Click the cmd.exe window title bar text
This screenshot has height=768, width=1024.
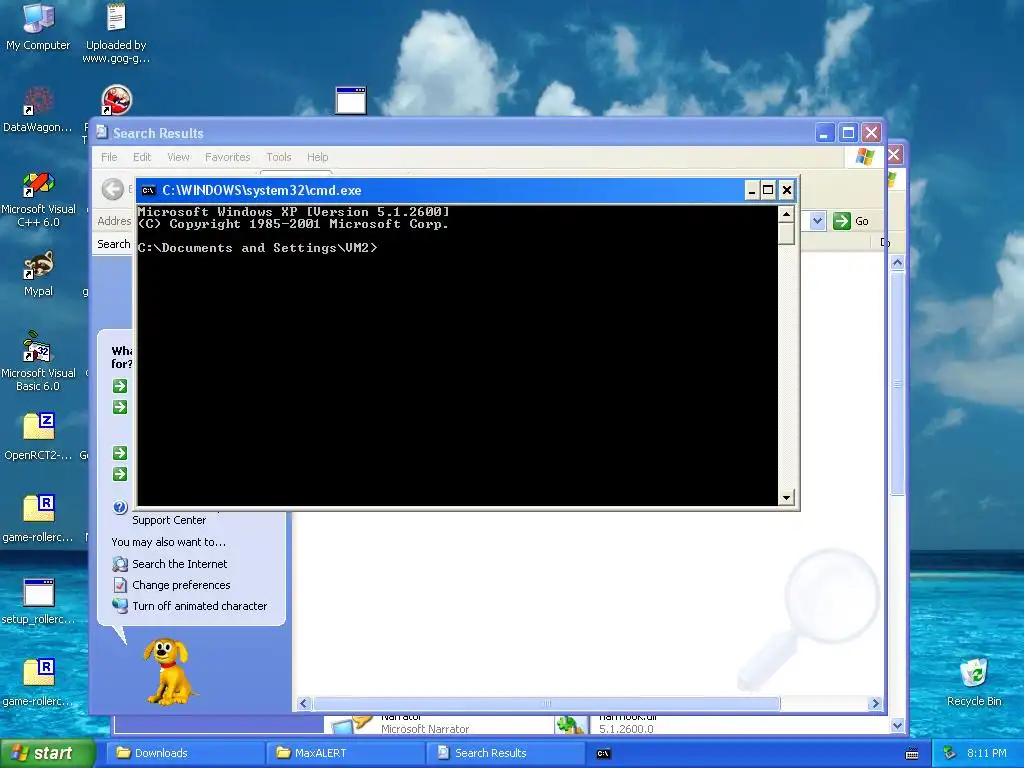pyautogui.click(x=261, y=190)
